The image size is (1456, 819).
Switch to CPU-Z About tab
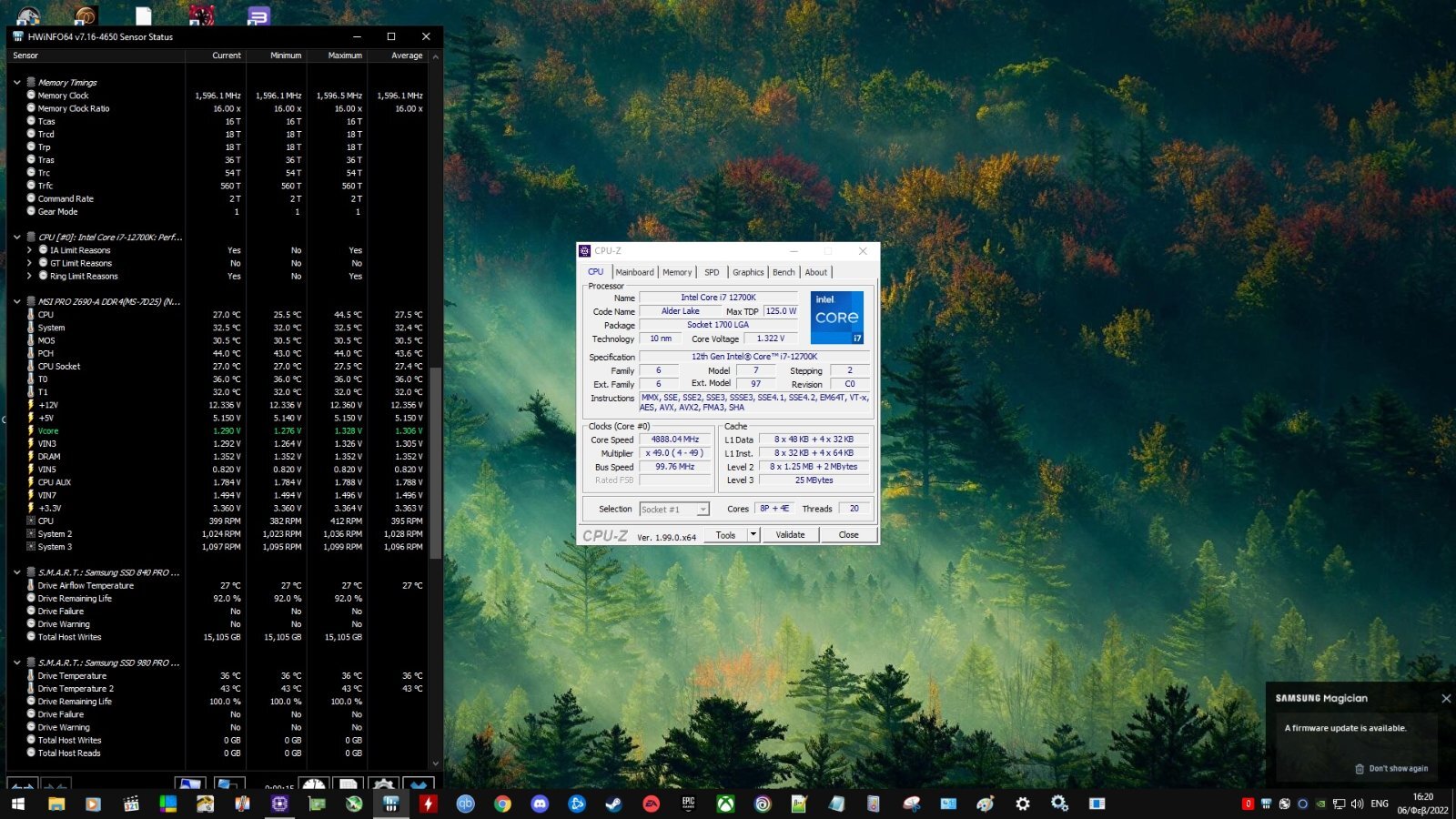click(816, 272)
